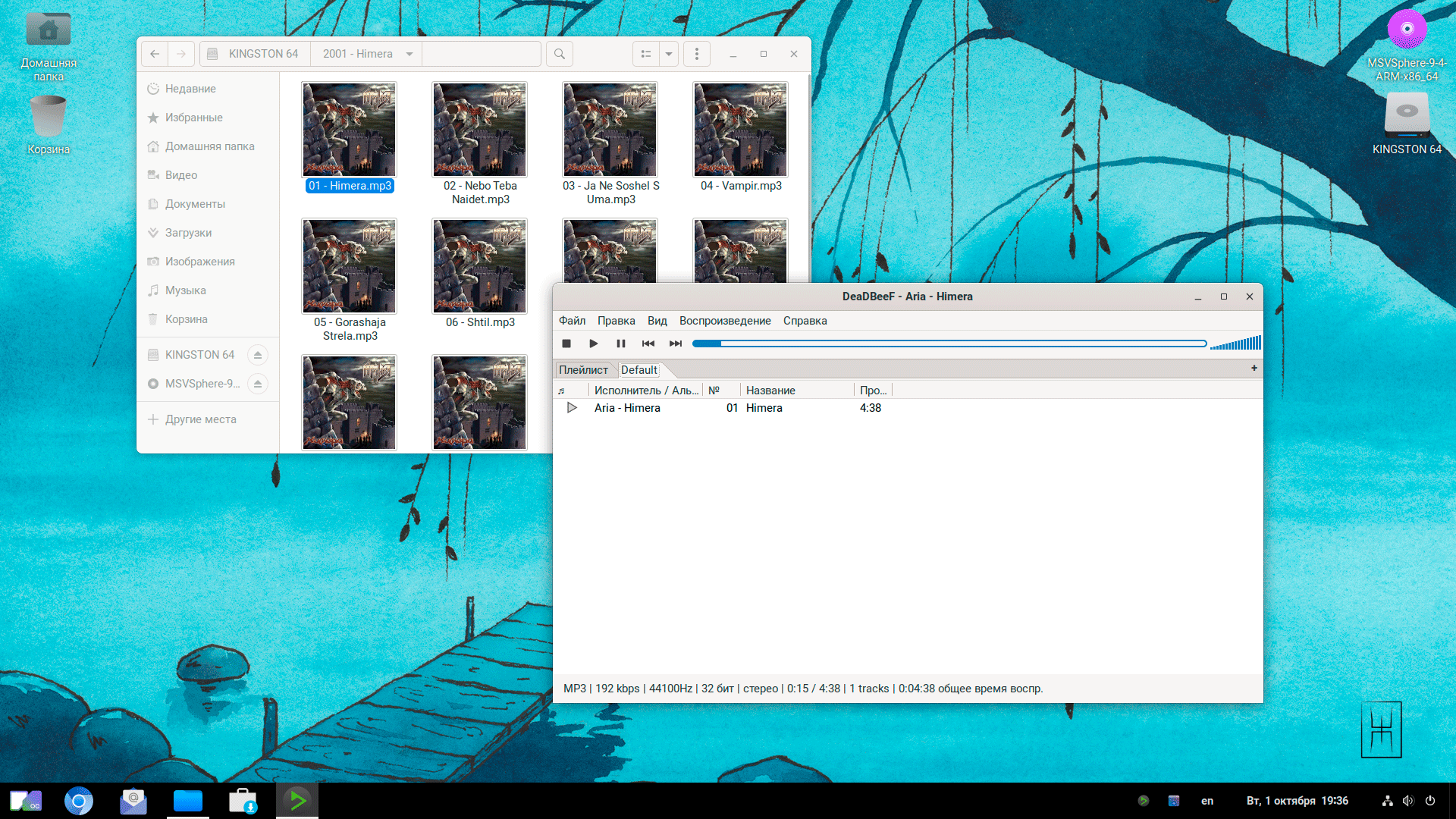Skip to next track
The image size is (1456, 819).
pos(676,344)
